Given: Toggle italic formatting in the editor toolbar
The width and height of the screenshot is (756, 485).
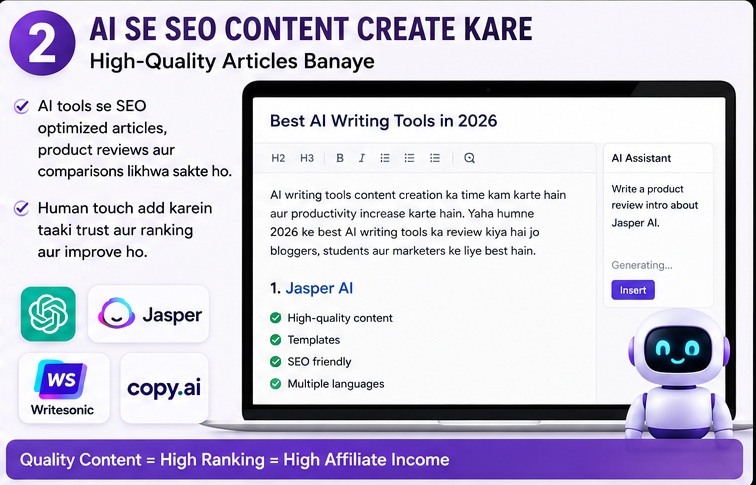Looking at the screenshot, I should 362,158.
